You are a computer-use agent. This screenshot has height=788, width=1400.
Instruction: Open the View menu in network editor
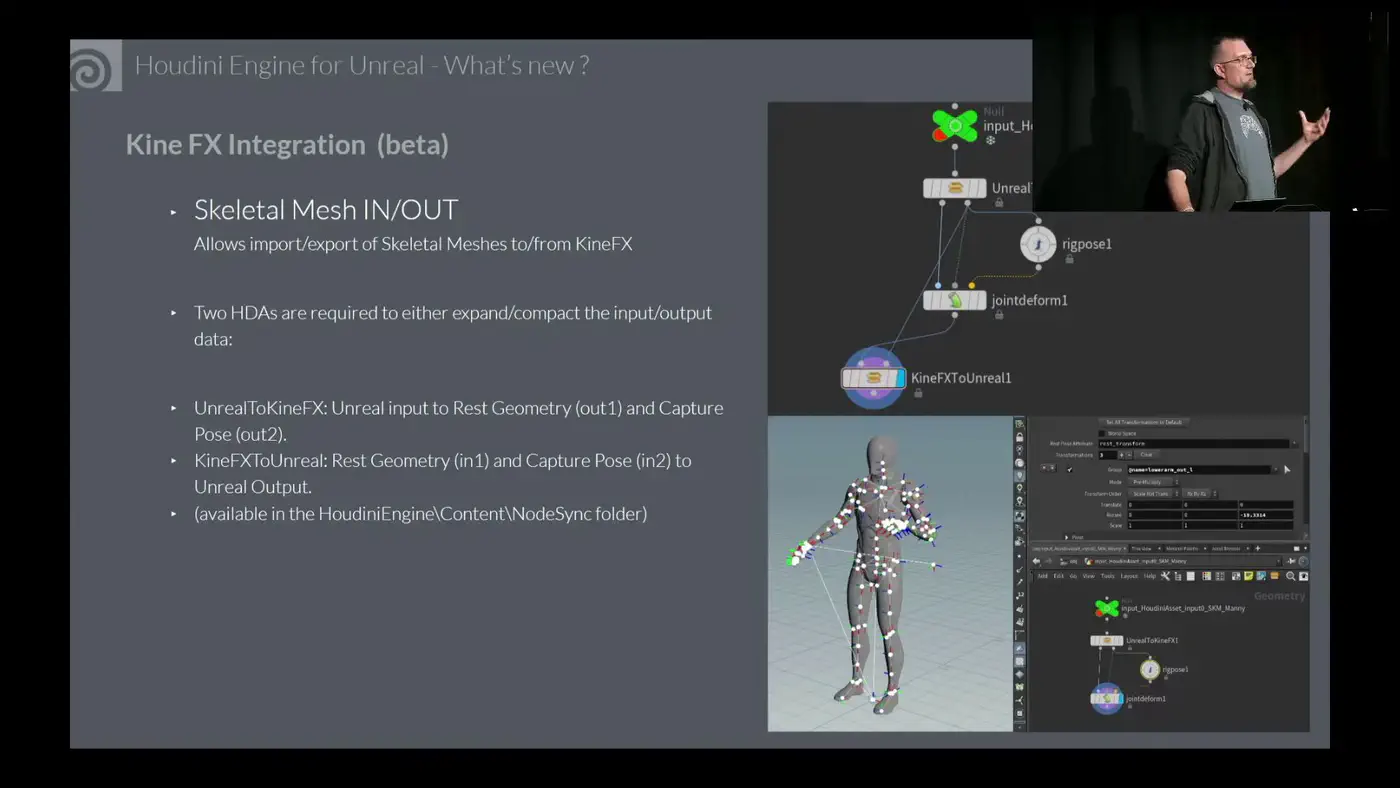pos(1089,576)
